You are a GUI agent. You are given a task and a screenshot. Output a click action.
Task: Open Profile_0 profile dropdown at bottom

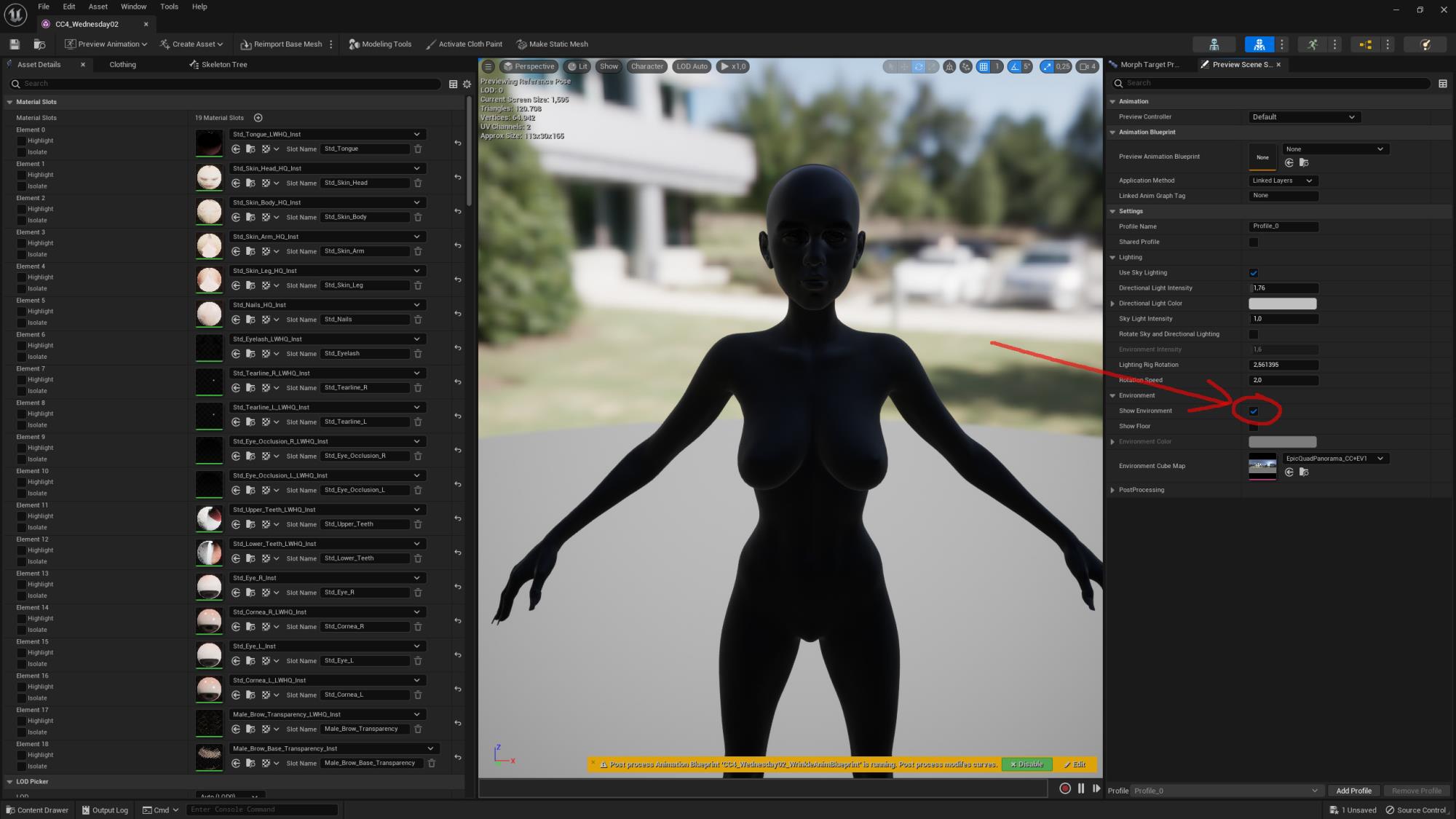tap(1226, 791)
